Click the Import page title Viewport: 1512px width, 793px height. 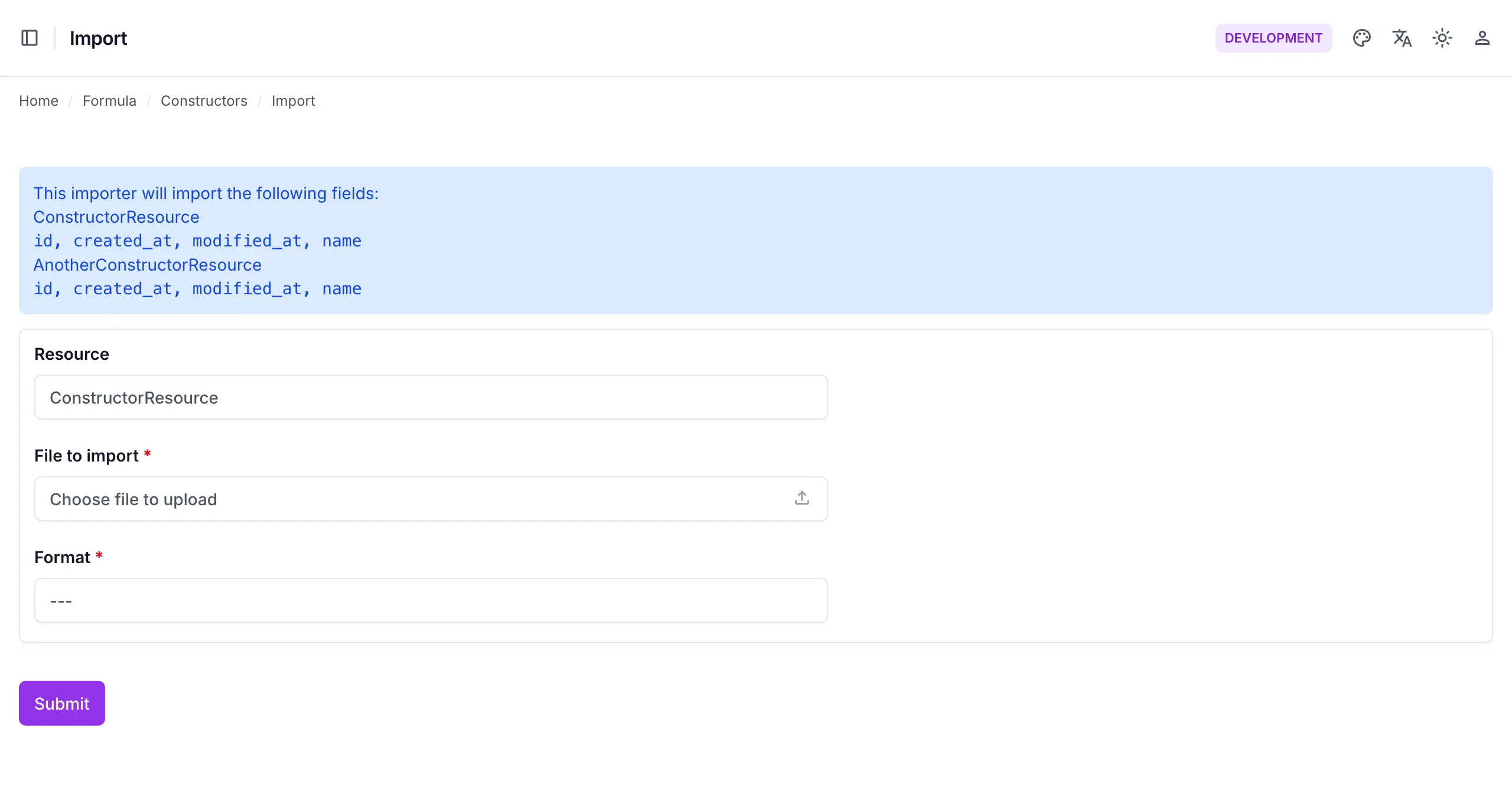point(98,38)
